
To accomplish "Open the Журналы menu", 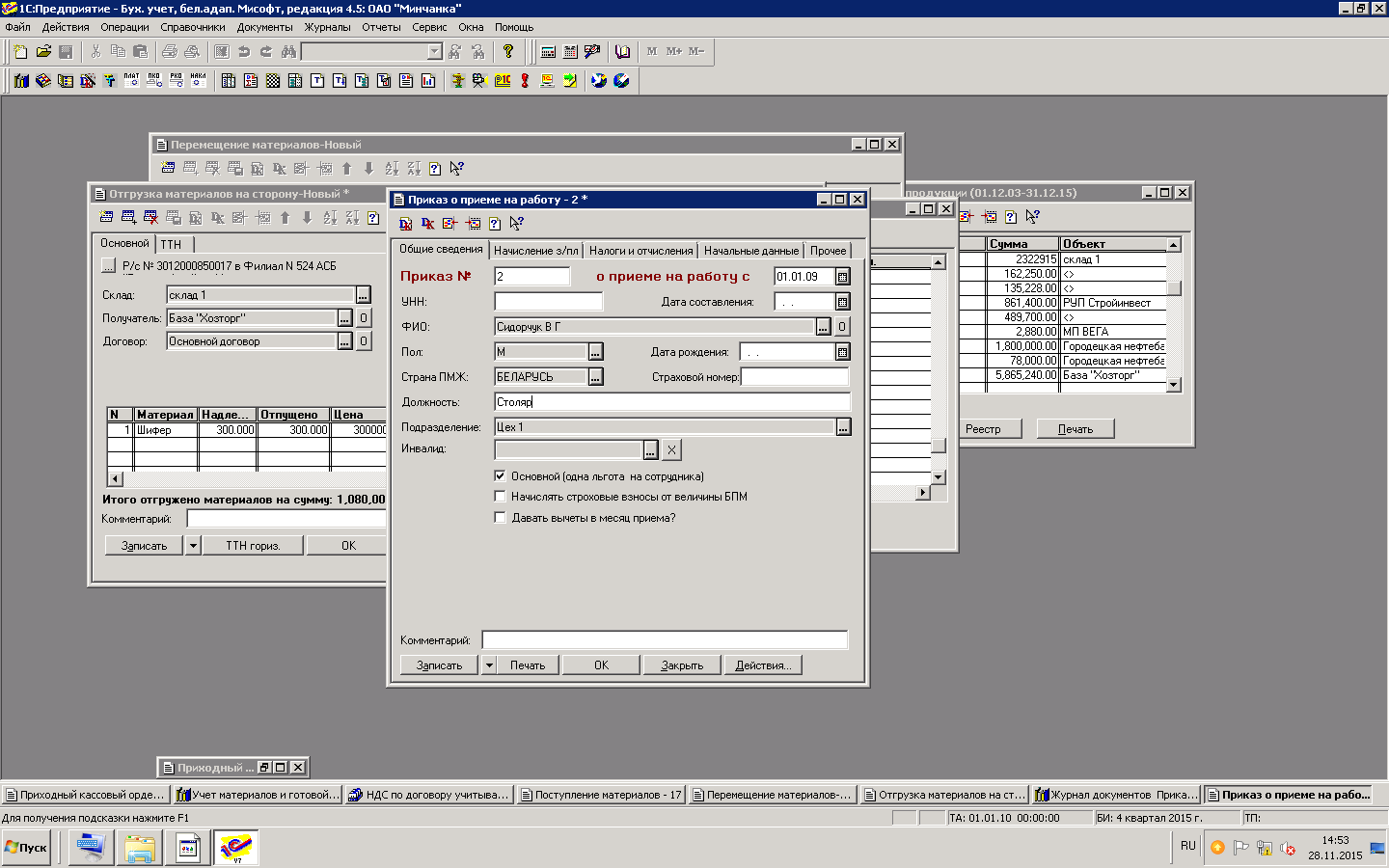I will coord(328,27).
